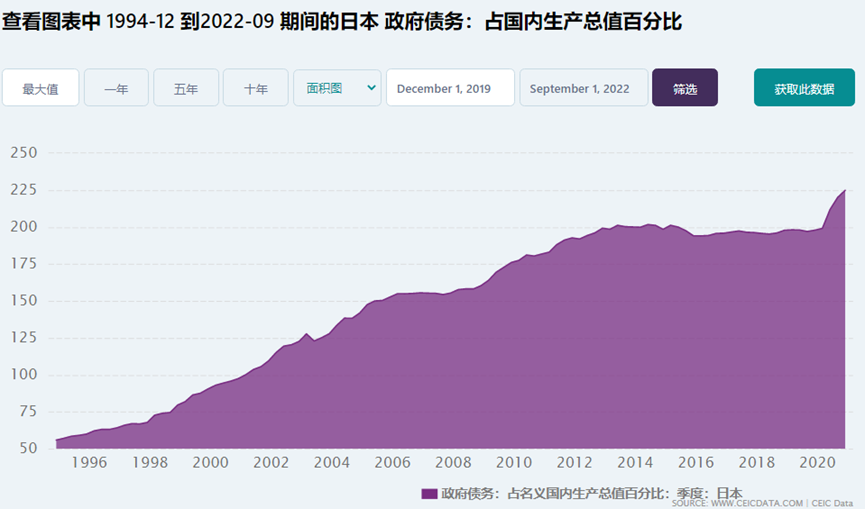Image resolution: width=865 pixels, height=509 pixels.
Task: Click the 获取此数据 button
Action: tap(804, 88)
